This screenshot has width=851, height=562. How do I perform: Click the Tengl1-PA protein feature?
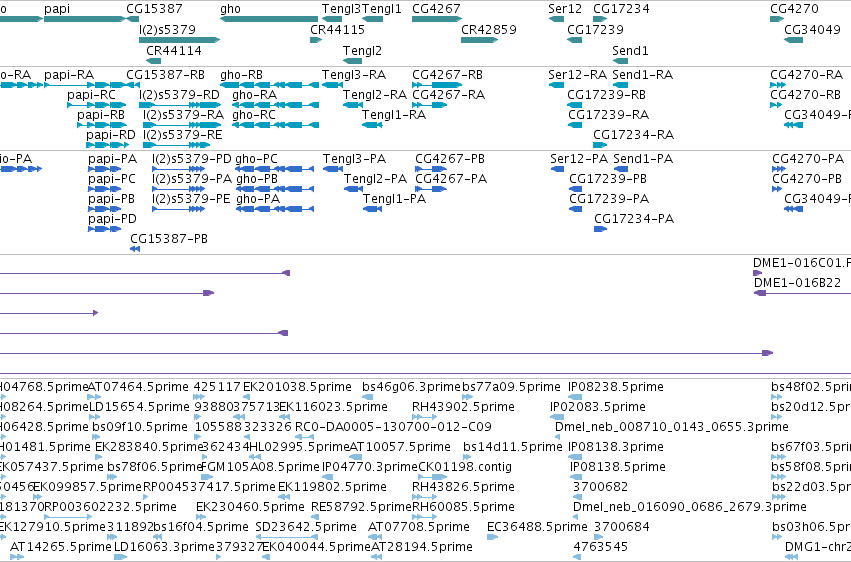click(x=372, y=209)
